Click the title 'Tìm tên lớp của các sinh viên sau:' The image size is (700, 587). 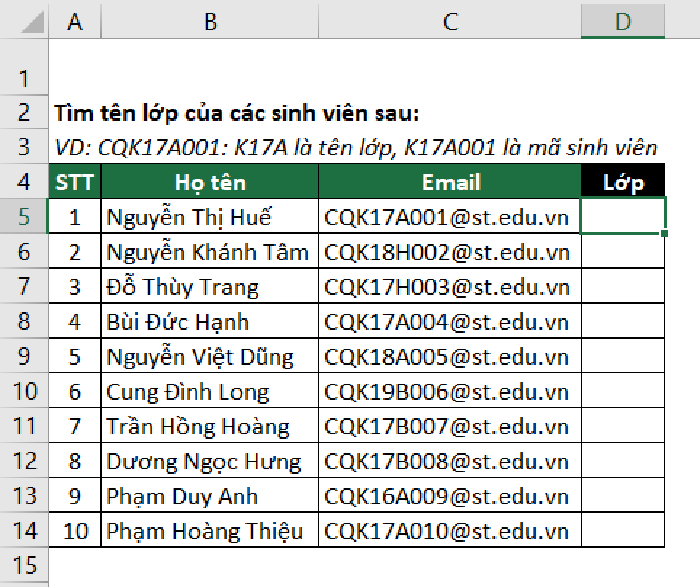(237, 113)
